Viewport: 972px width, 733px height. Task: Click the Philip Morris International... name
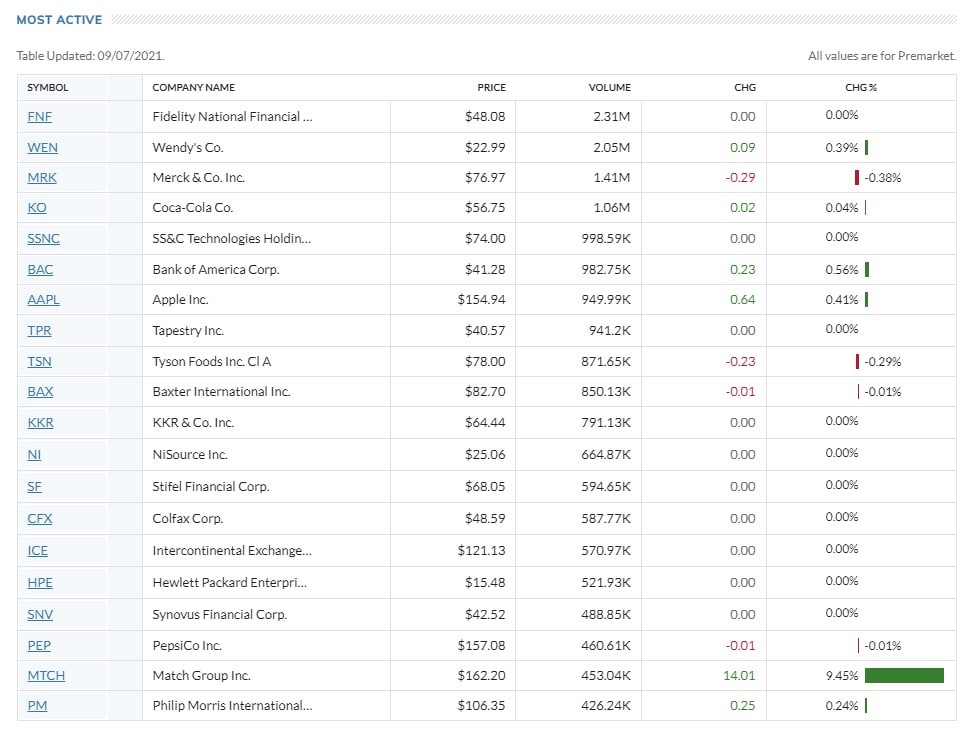[232, 706]
